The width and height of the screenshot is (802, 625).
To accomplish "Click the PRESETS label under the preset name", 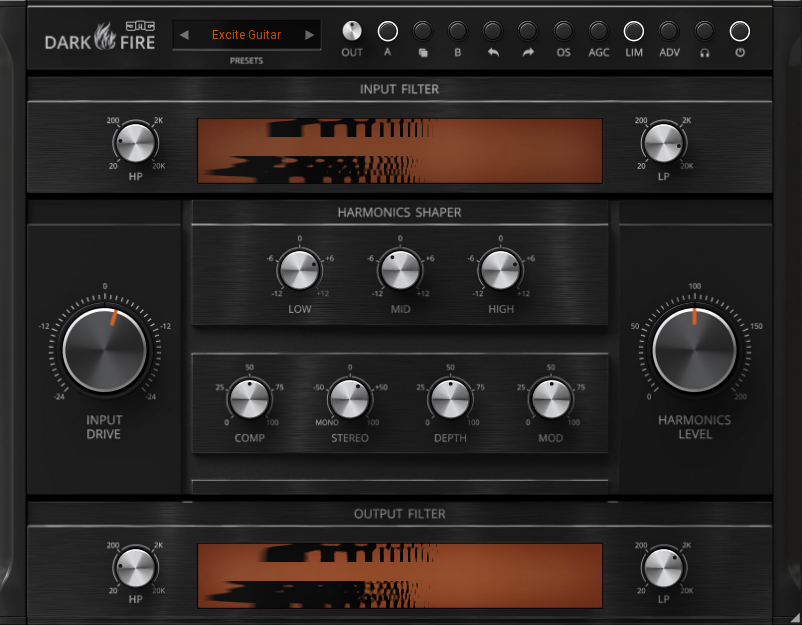I will pyautogui.click(x=246, y=60).
